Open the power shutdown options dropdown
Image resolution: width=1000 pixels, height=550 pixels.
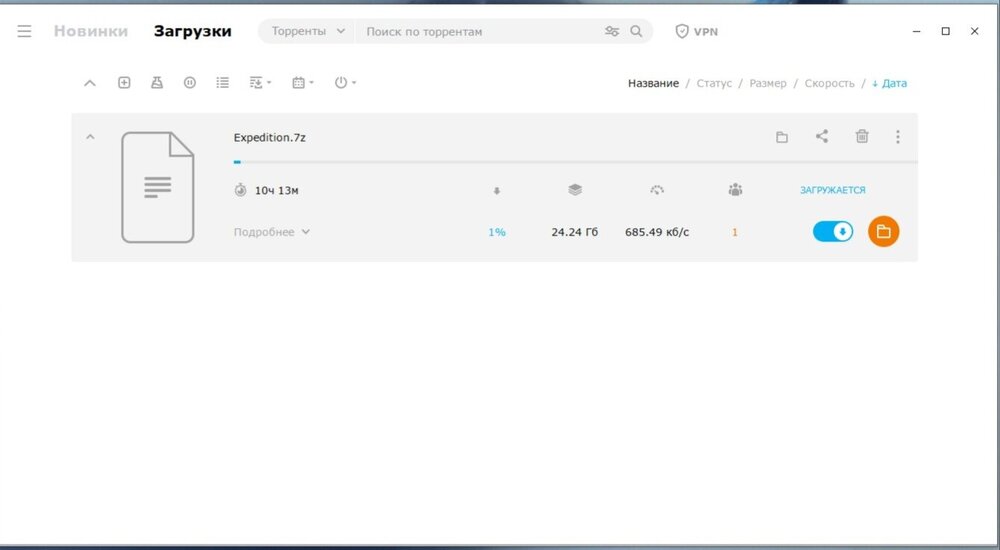pyautogui.click(x=345, y=82)
